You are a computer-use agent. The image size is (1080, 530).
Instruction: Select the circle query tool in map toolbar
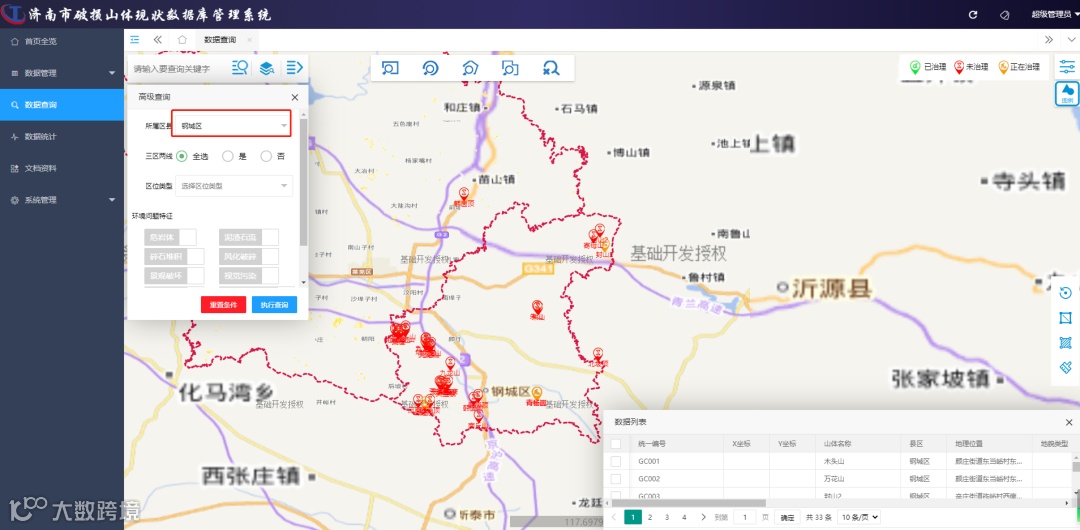click(x=430, y=68)
